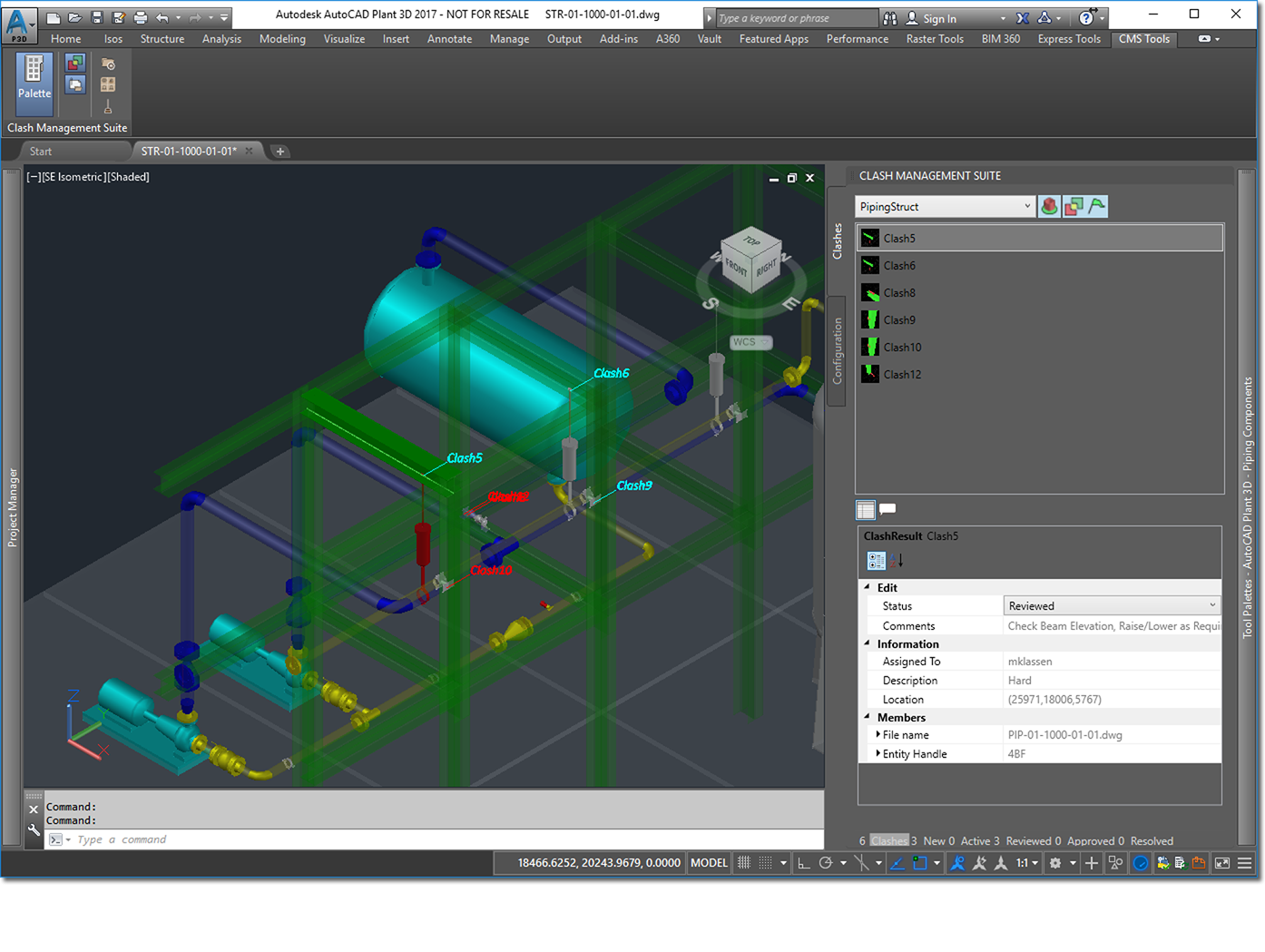Select Clash10 in the clash list
Screen dimensions: 1265x952
coord(902,348)
